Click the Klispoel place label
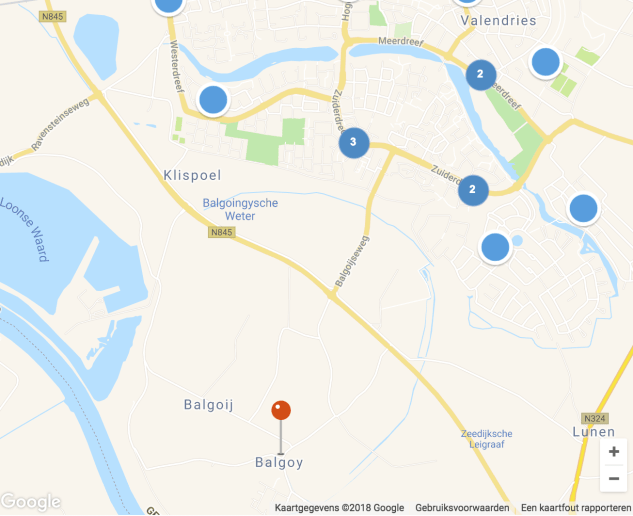Image resolution: width=633 pixels, height=516 pixels. (x=192, y=175)
